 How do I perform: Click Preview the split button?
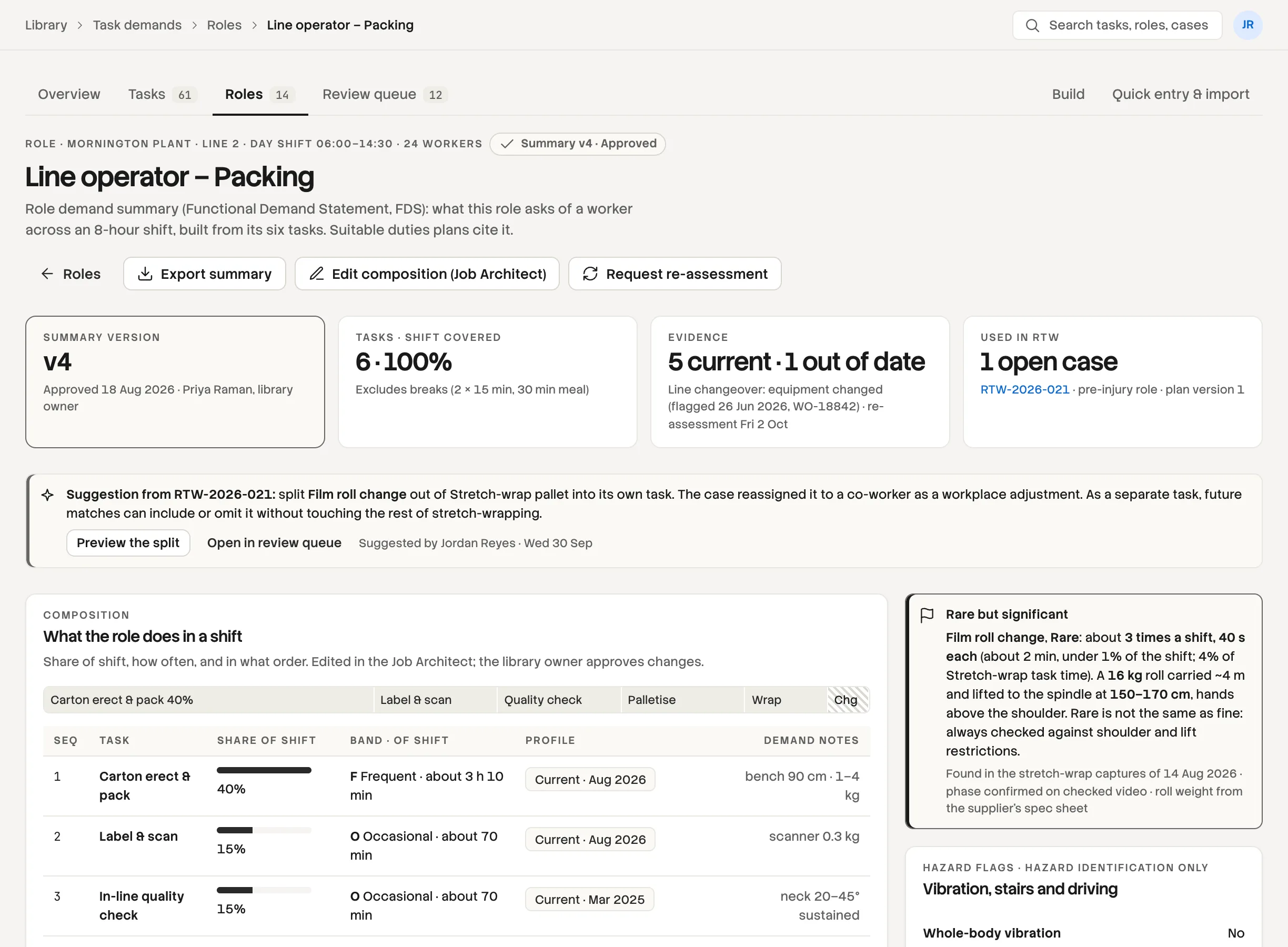click(128, 543)
